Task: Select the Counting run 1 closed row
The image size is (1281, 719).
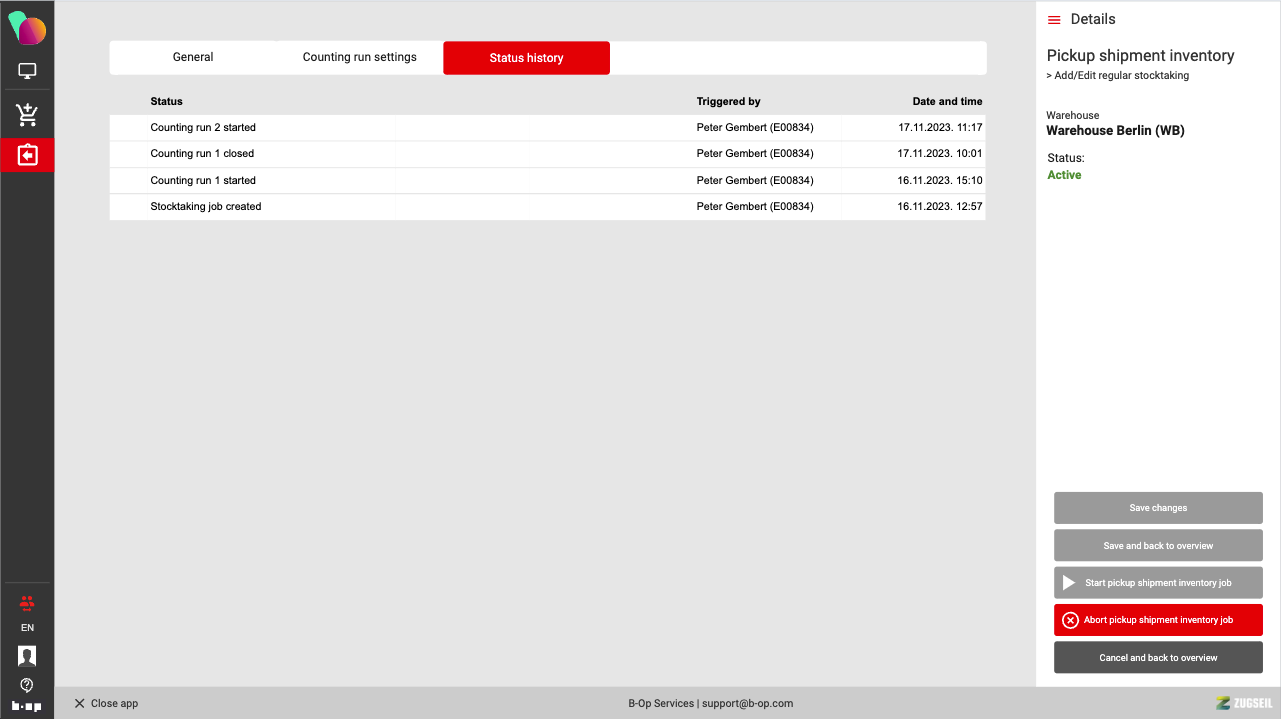Action: click(547, 154)
